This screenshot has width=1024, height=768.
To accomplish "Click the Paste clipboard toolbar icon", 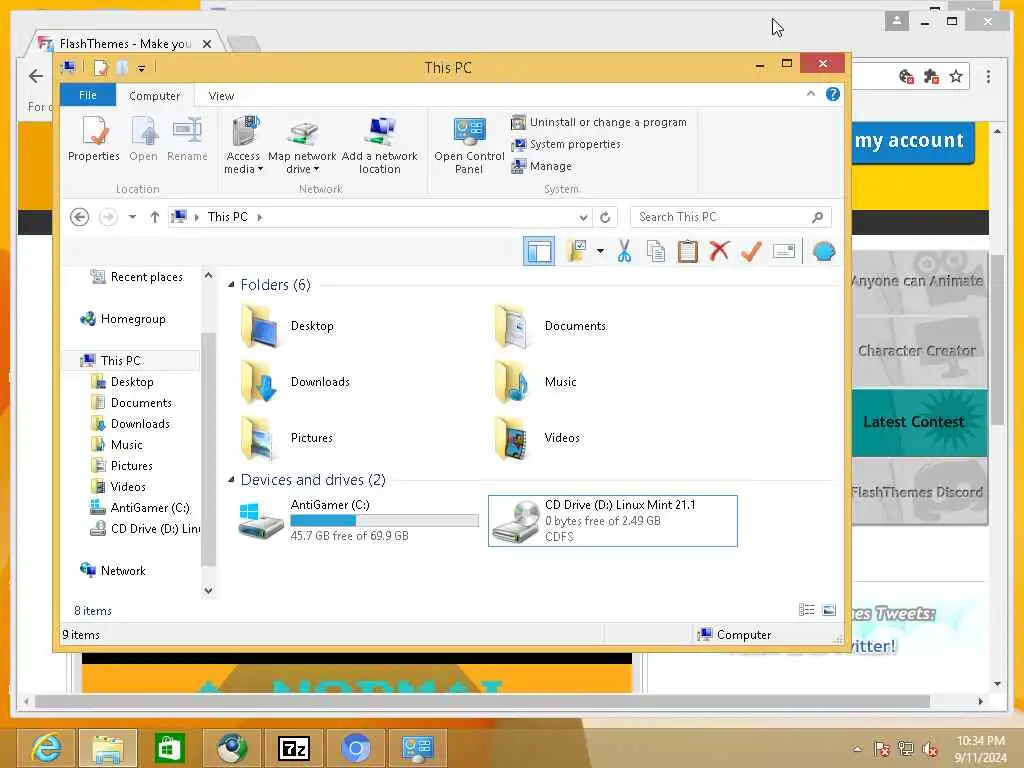I will click(x=688, y=251).
